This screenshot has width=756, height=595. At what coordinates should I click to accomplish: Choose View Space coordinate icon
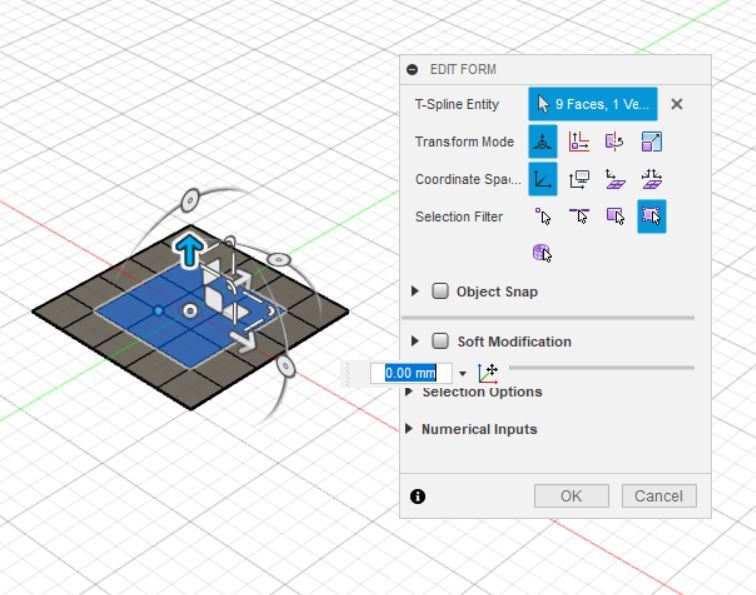click(x=579, y=179)
